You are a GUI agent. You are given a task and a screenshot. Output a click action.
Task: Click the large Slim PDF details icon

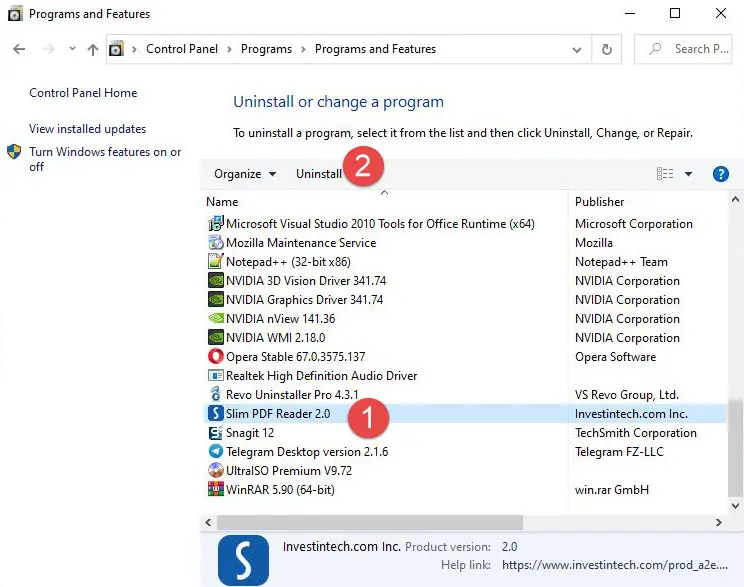(243, 560)
